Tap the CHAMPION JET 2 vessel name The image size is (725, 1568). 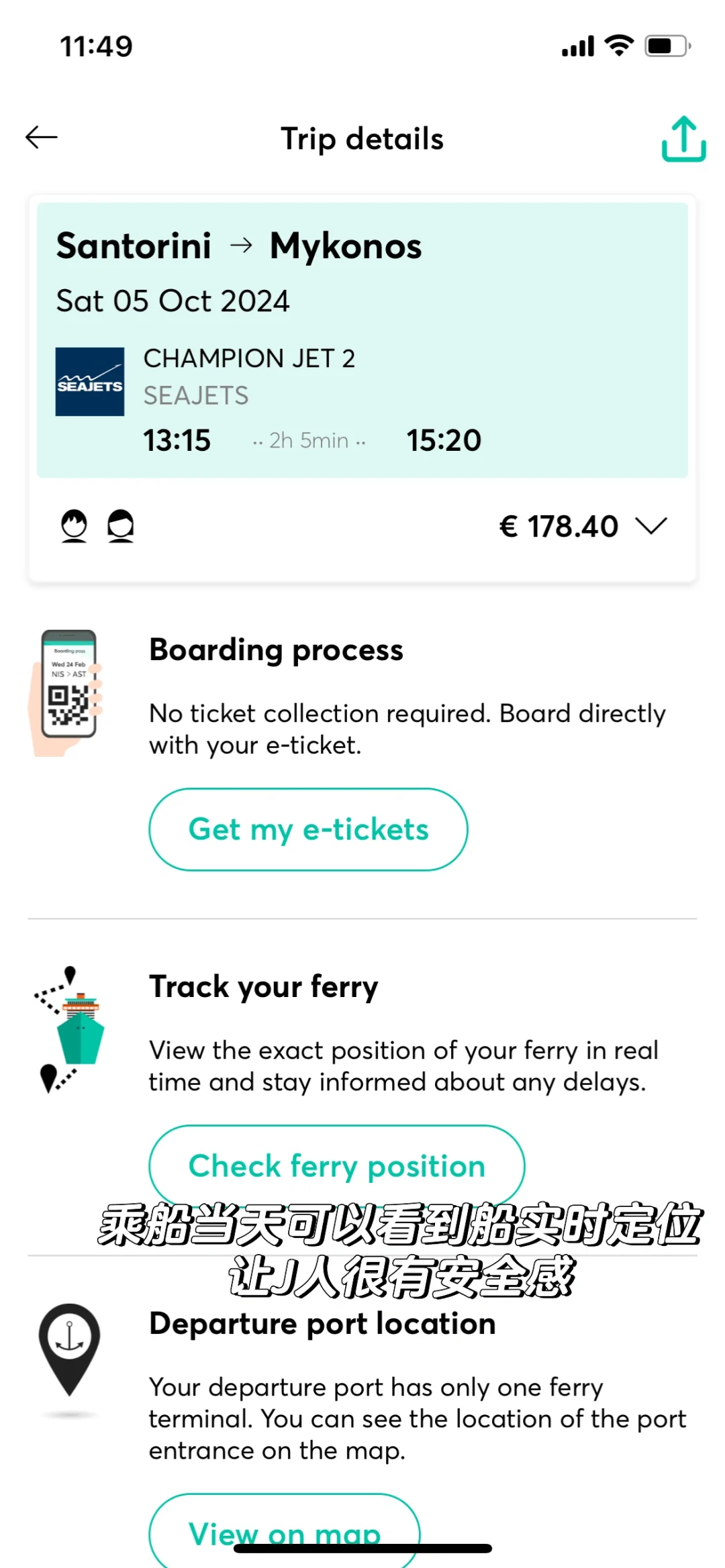[249, 358]
